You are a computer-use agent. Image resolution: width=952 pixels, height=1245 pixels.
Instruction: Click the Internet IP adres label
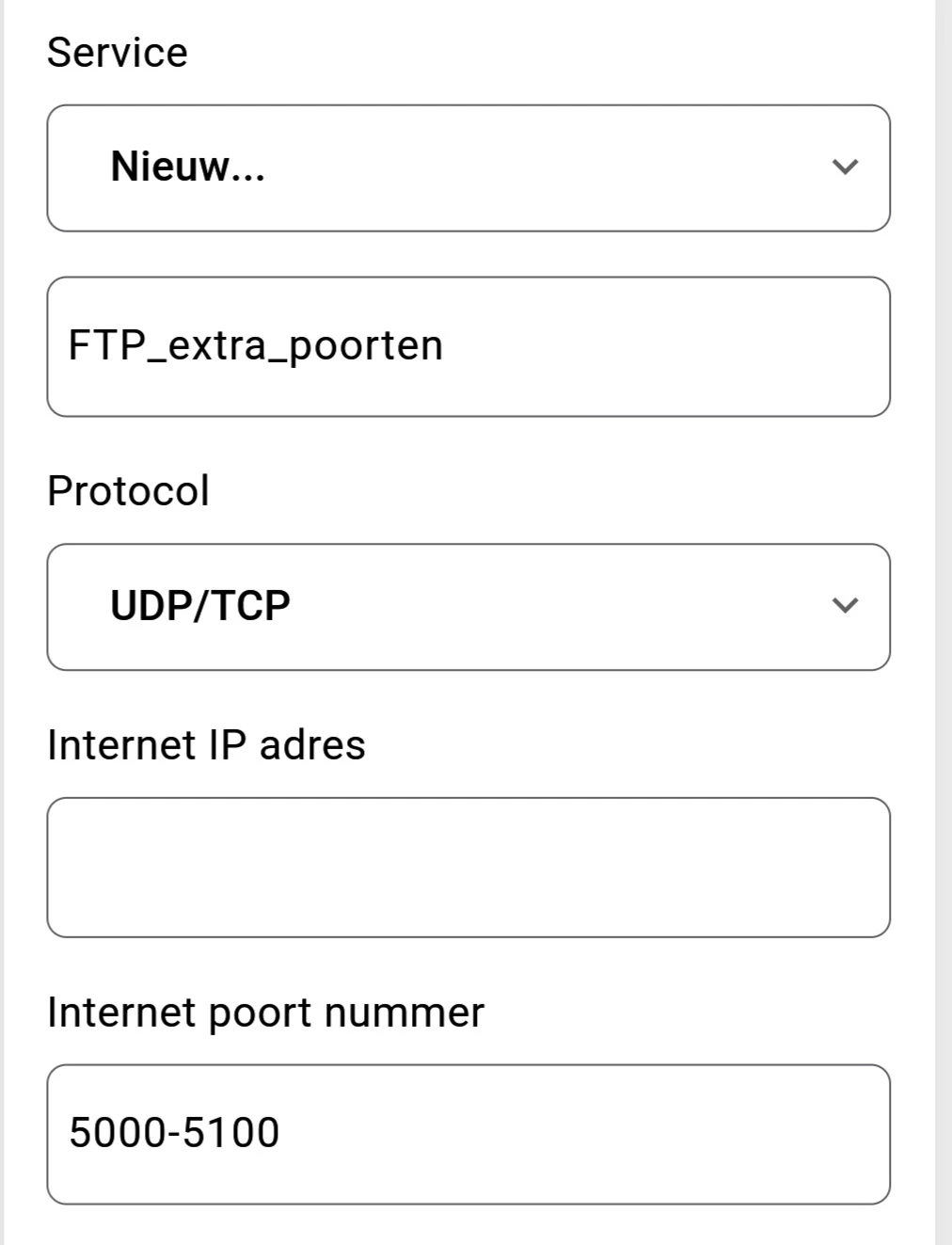[206, 745]
